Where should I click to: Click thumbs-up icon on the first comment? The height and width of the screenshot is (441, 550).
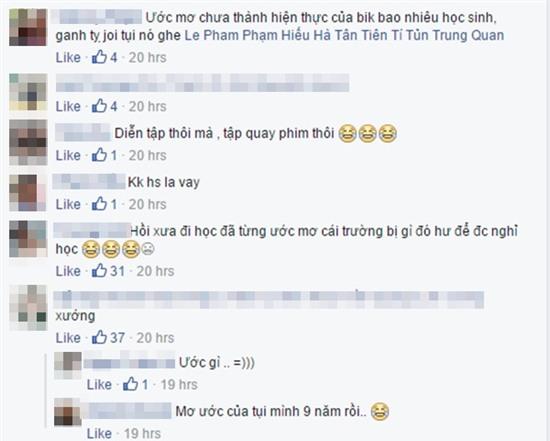pos(99,57)
